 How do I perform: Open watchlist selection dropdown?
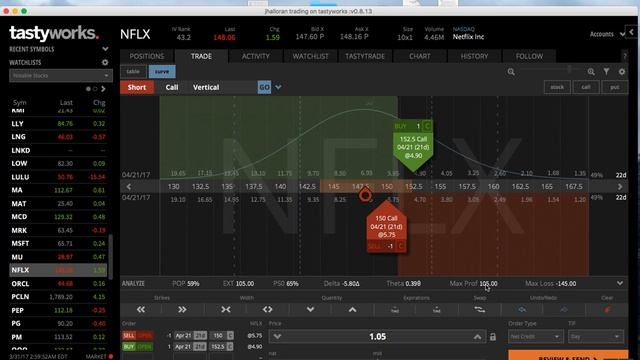pos(60,76)
